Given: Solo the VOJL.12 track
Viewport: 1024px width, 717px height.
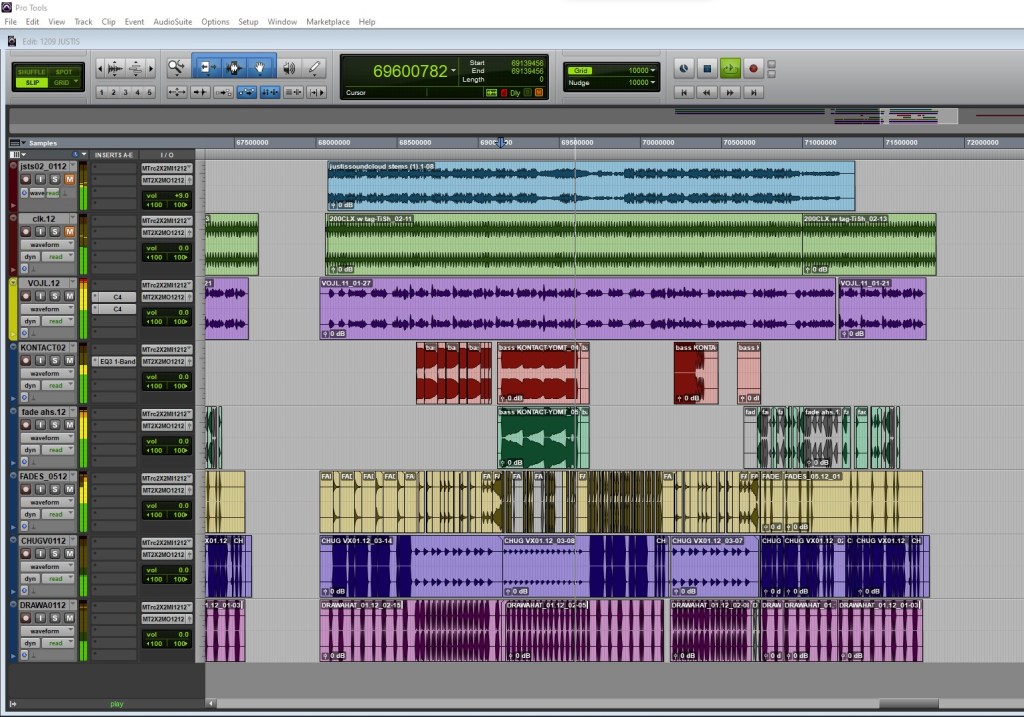Looking at the screenshot, I should click(x=56, y=296).
